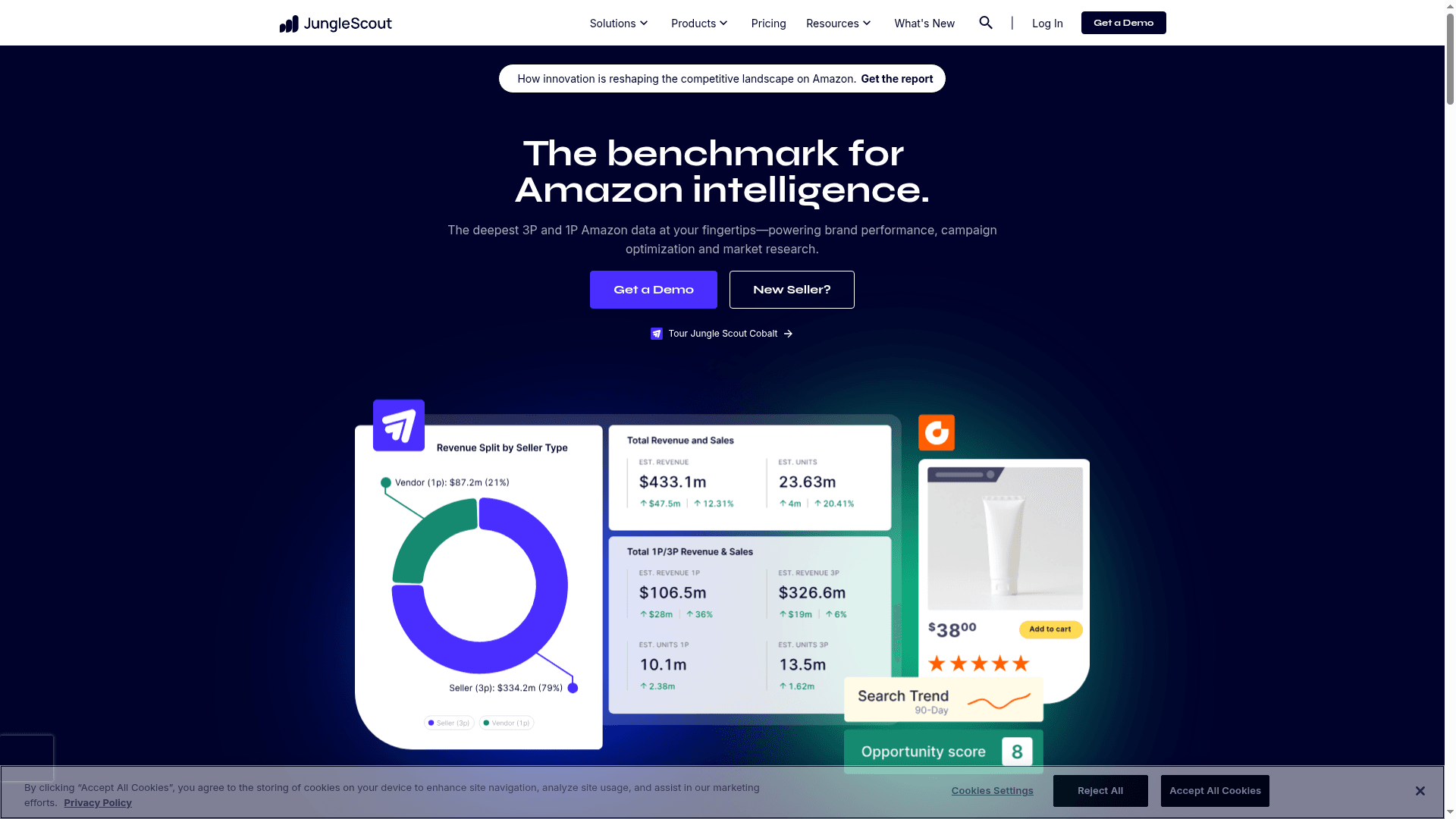Select the large Cobalt paper plane app icon

[397, 425]
